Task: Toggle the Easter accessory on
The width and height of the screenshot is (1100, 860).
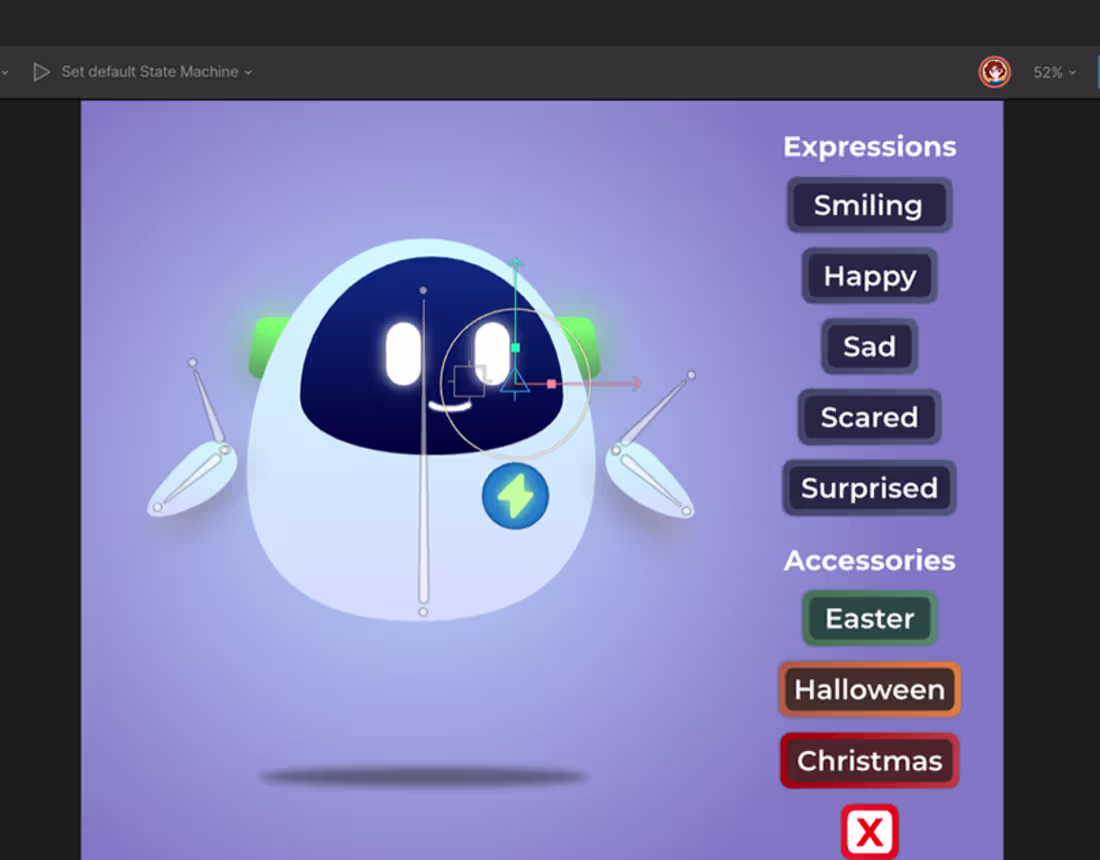Action: coord(869,618)
